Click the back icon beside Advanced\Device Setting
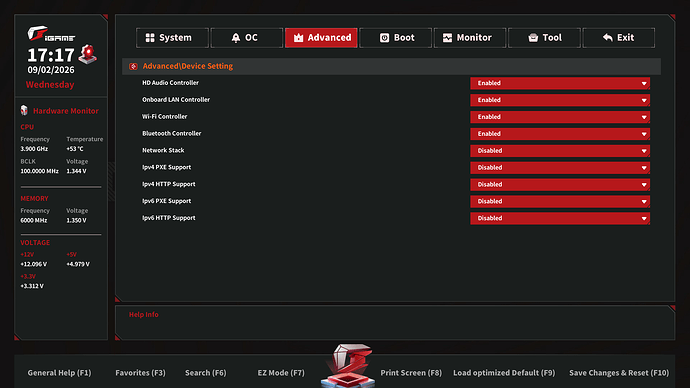The image size is (690, 388). tap(133, 66)
